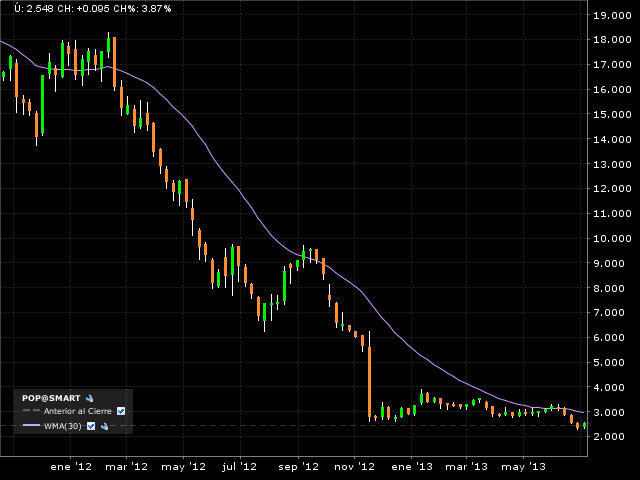Click the 'Anterior al Cierre' legend label
The width and height of the screenshot is (640, 480).
(x=78, y=411)
